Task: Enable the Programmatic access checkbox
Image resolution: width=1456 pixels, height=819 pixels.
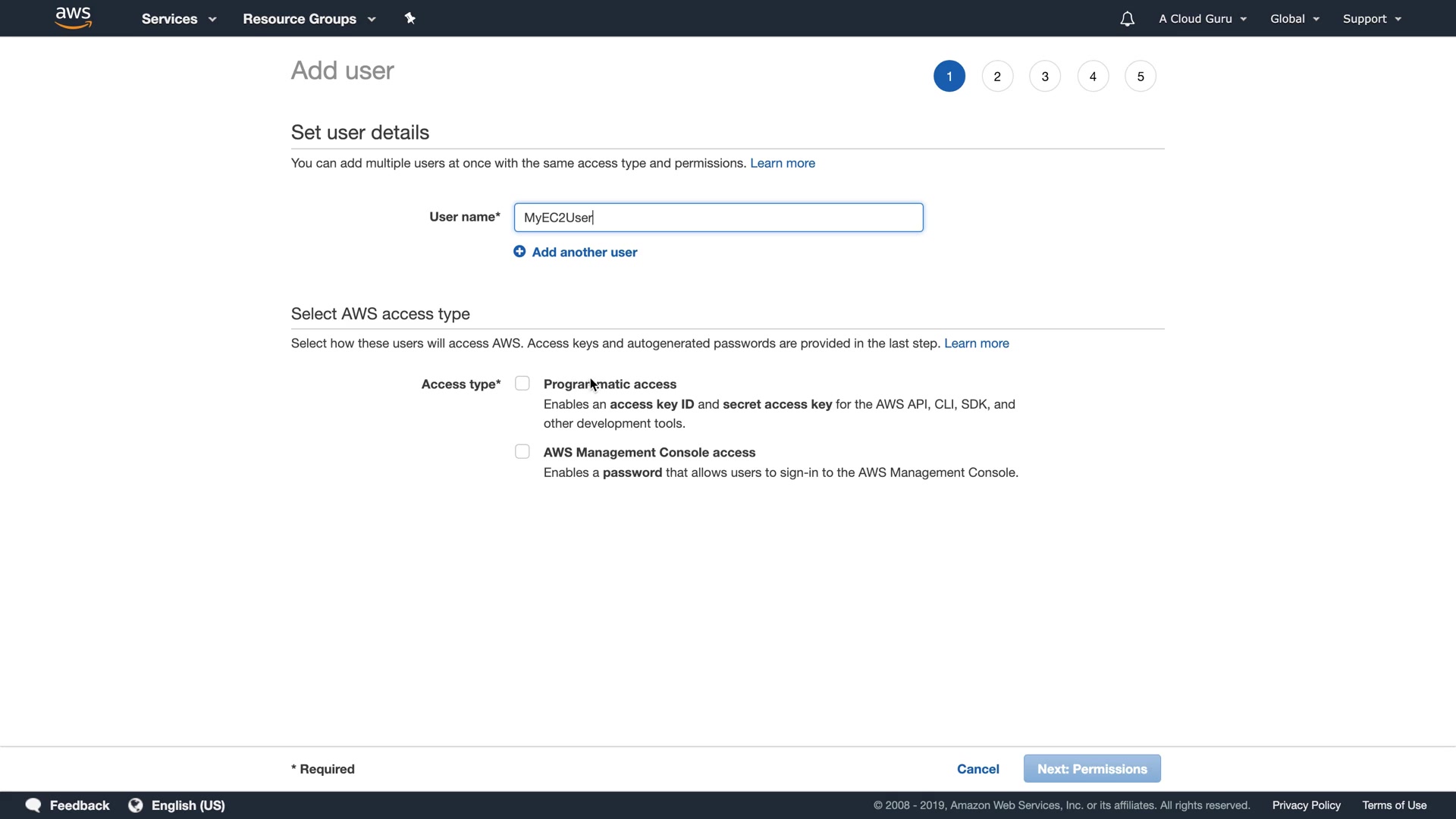Action: [x=522, y=384]
